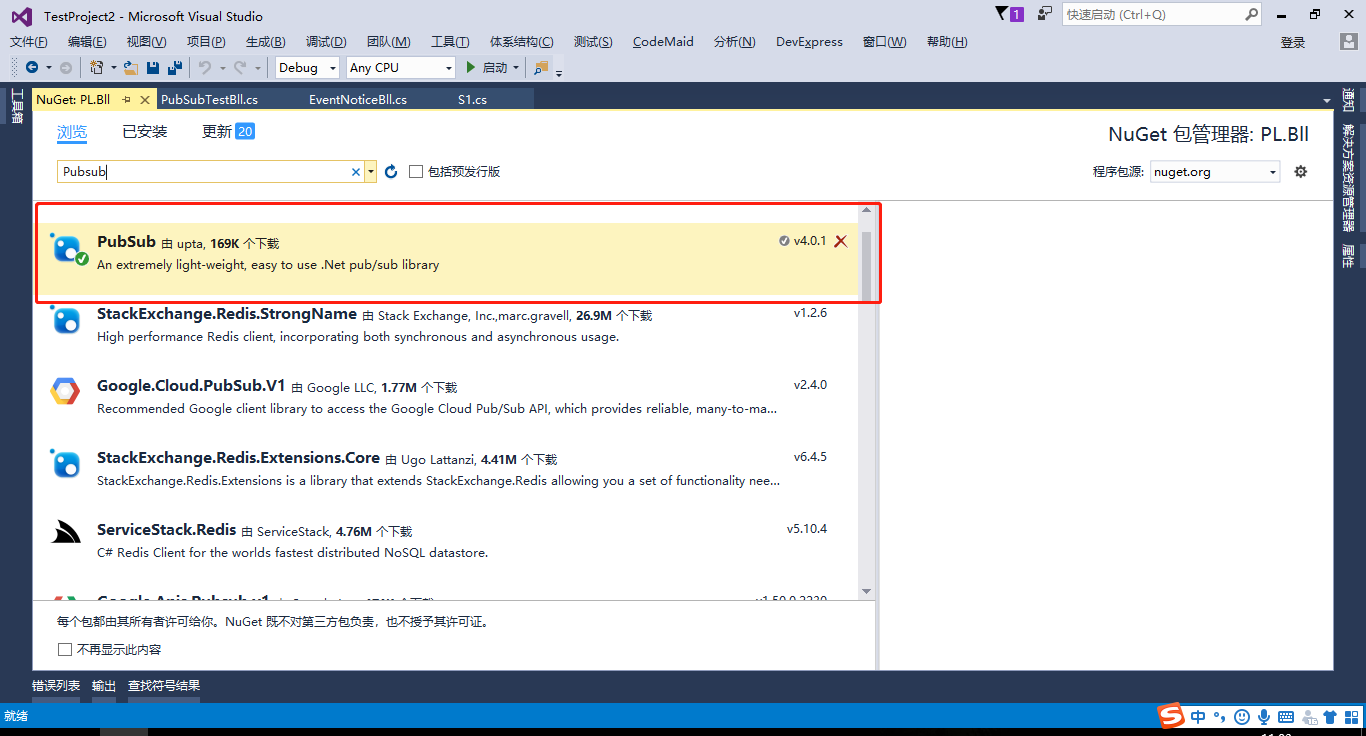Show the 已安装 packages tab
This screenshot has width=1366, height=736.
click(x=145, y=132)
